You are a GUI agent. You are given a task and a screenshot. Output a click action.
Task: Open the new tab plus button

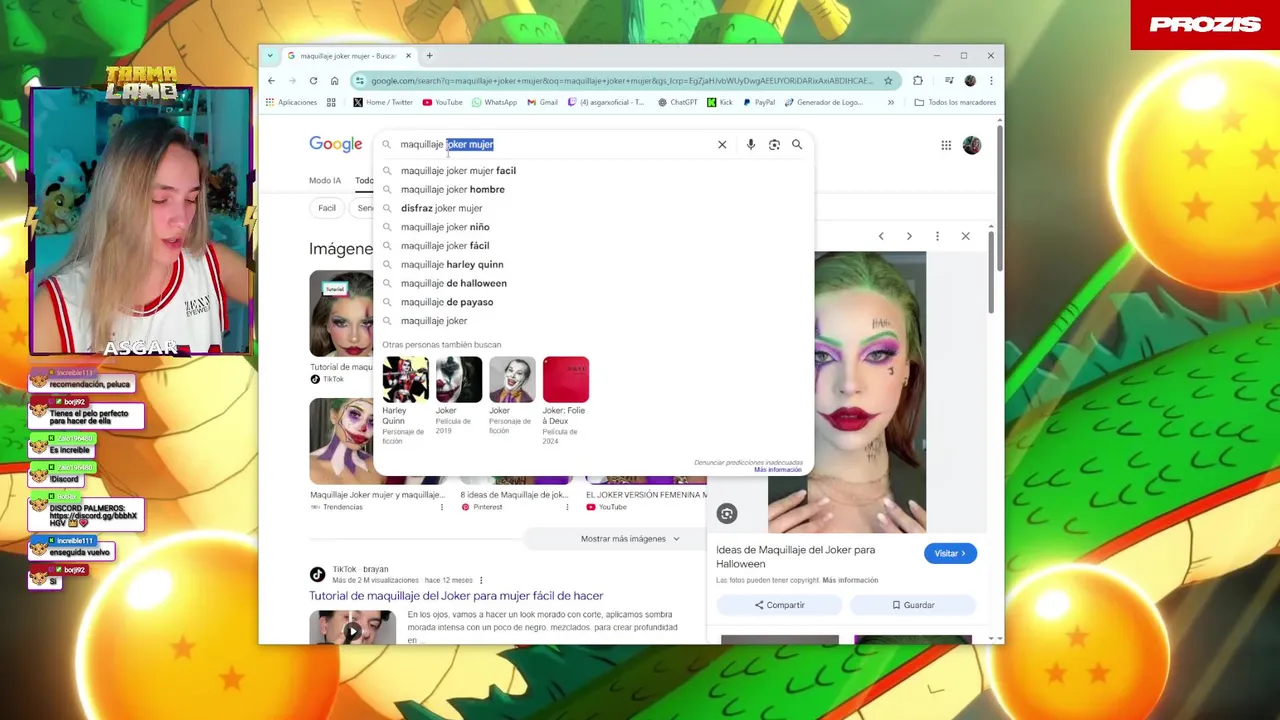pyautogui.click(x=429, y=56)
